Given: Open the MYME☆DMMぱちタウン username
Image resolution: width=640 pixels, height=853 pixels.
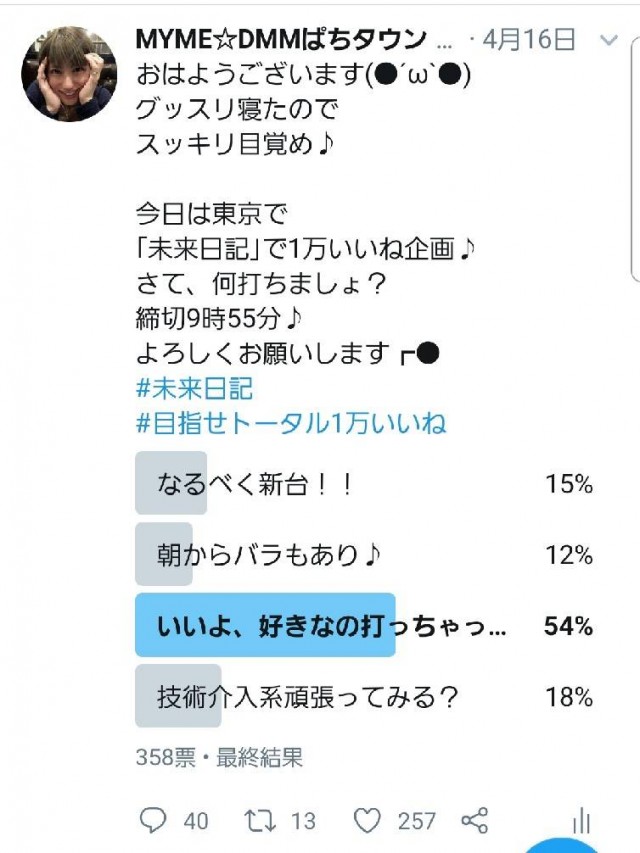Looking at the screenshot, I should point(281,40).
